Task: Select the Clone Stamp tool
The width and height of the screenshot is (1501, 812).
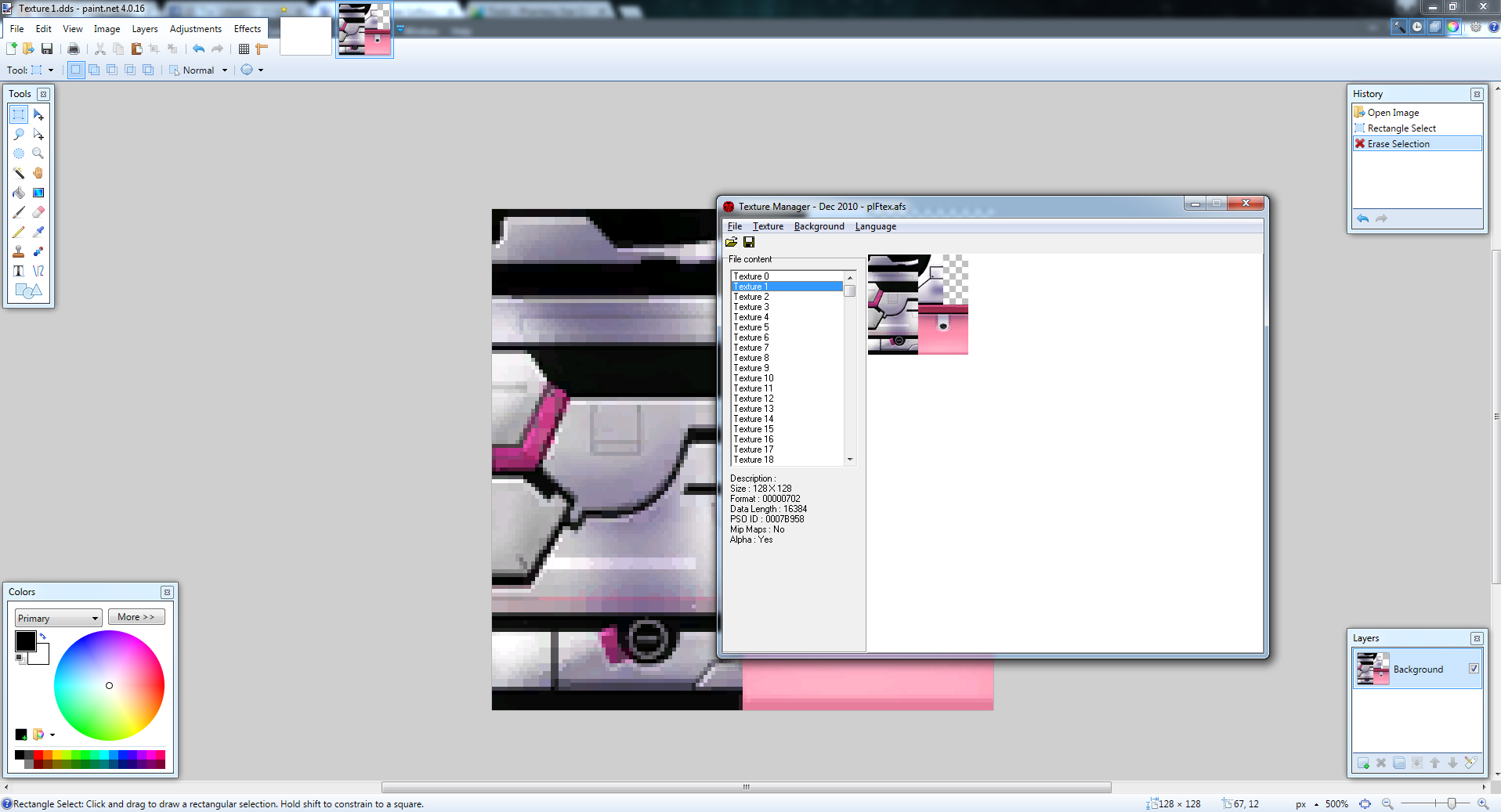Action: point(19,251)
